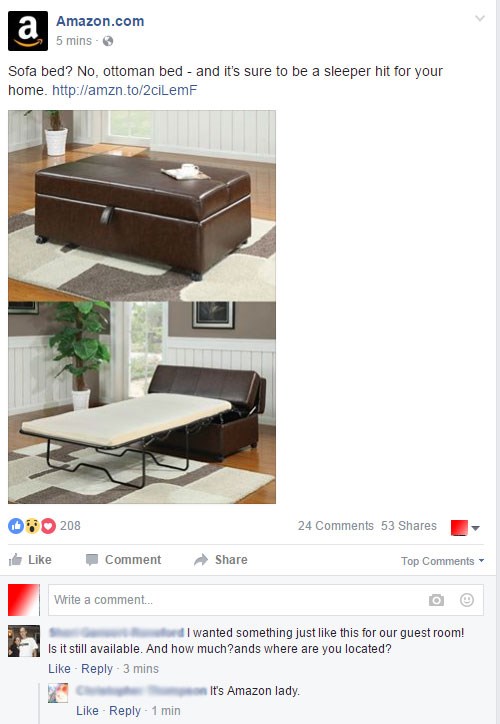Open the Amazon.com page name link
Screen dimensions: 500x724
[x=100, y=21]
